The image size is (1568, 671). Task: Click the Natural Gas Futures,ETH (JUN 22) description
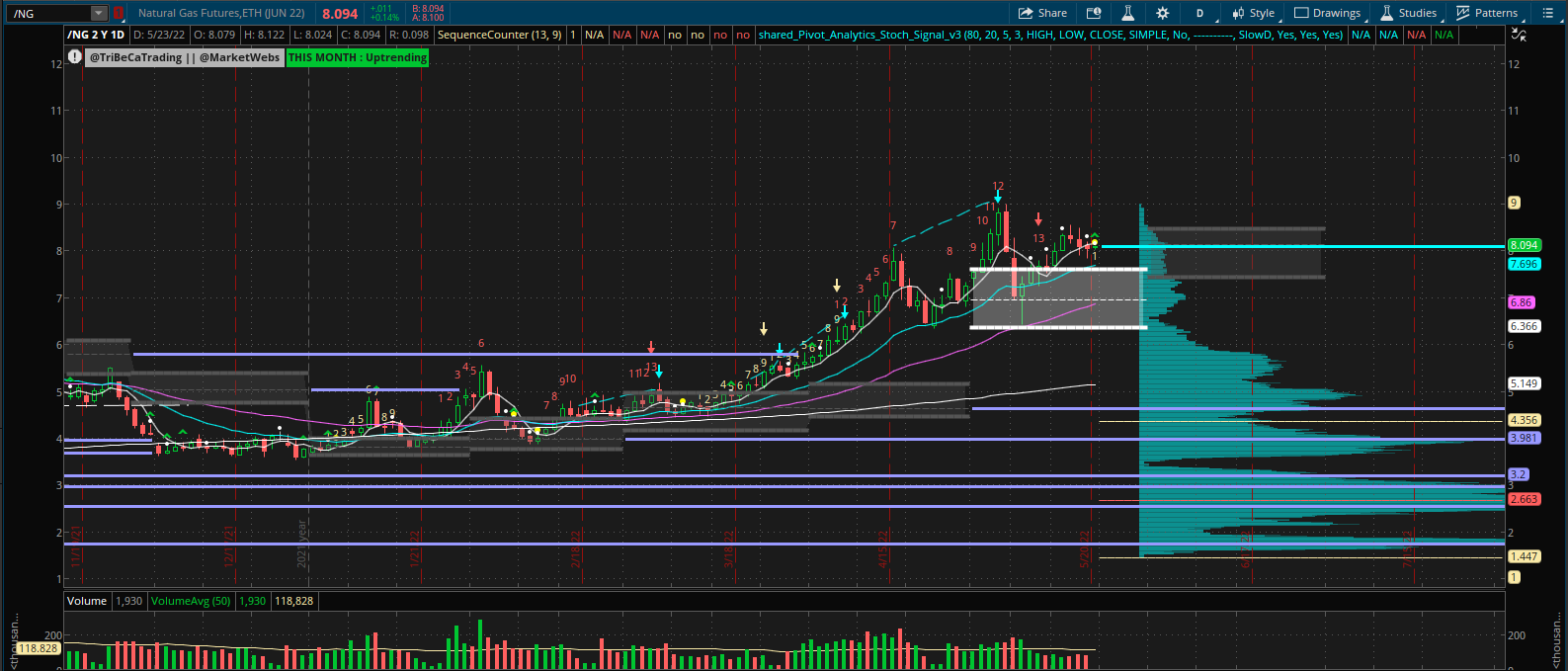pos(221,13)
